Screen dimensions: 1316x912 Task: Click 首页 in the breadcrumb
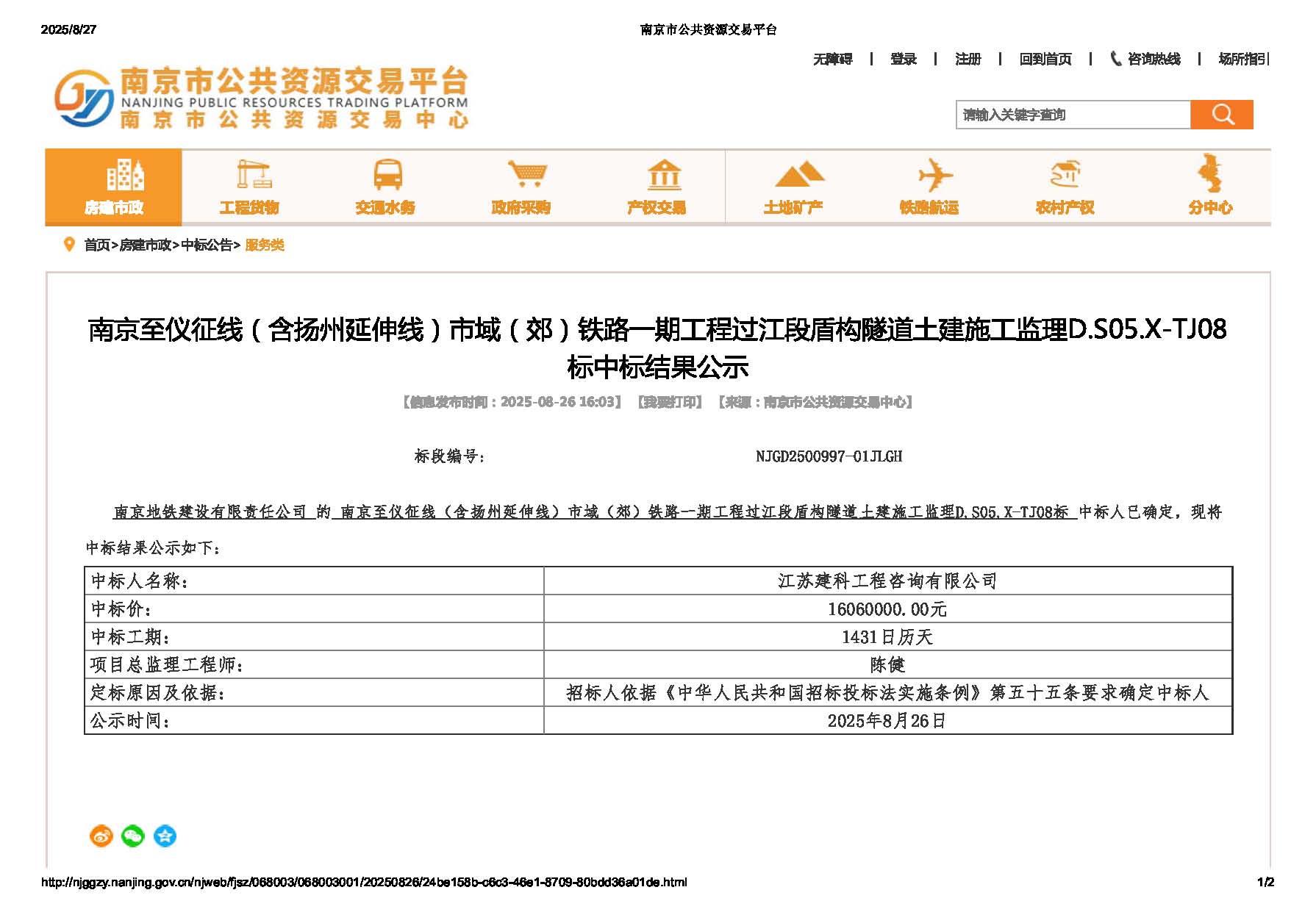pyautogui.click(x=97, y=245)
